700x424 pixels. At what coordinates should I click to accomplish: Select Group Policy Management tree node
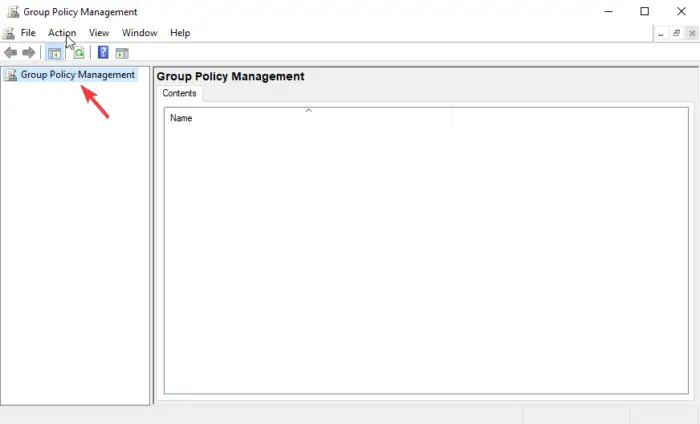pos(78,75)
